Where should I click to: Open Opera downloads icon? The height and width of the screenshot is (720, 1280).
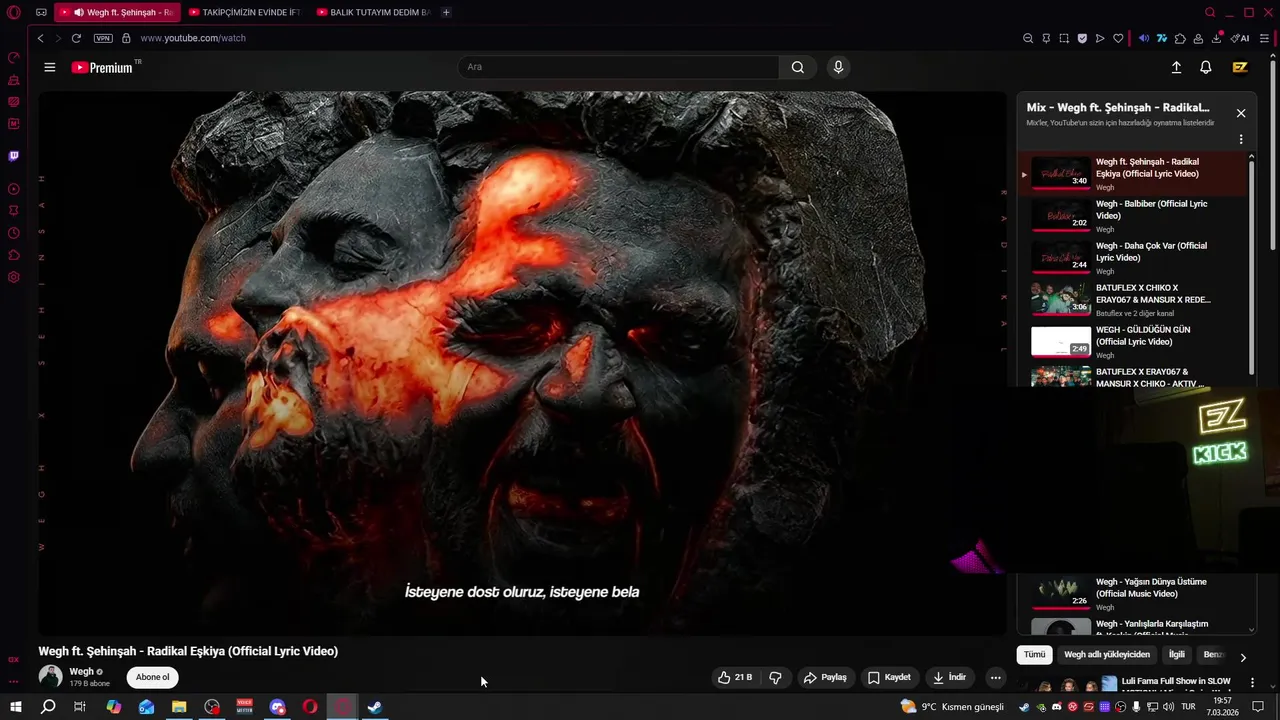pyautogui.click(x=1217, y=38)
